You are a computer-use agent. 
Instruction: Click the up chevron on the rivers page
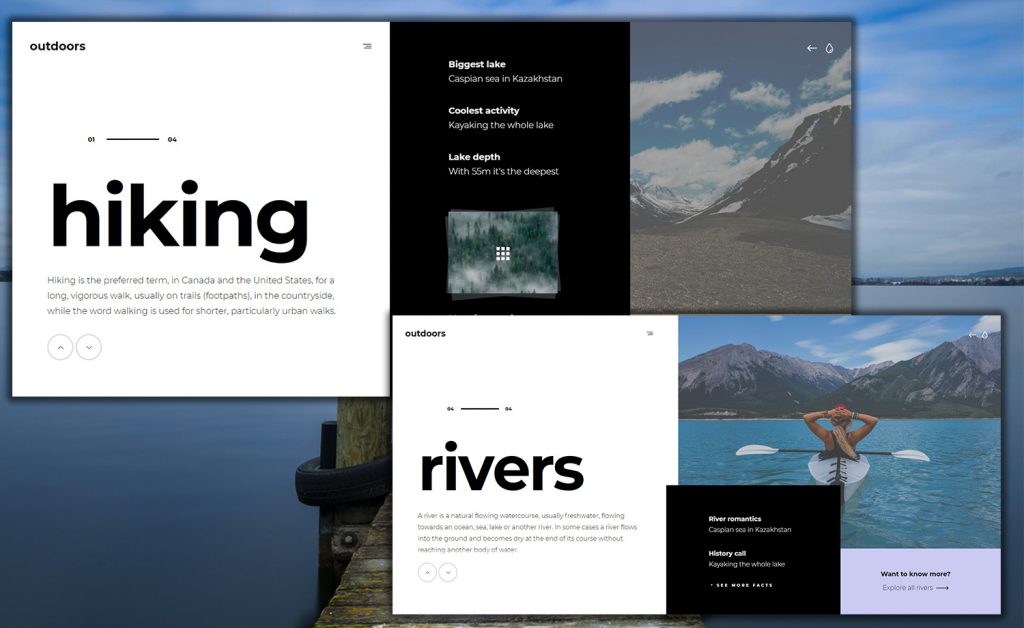click(x=425, y=572)
